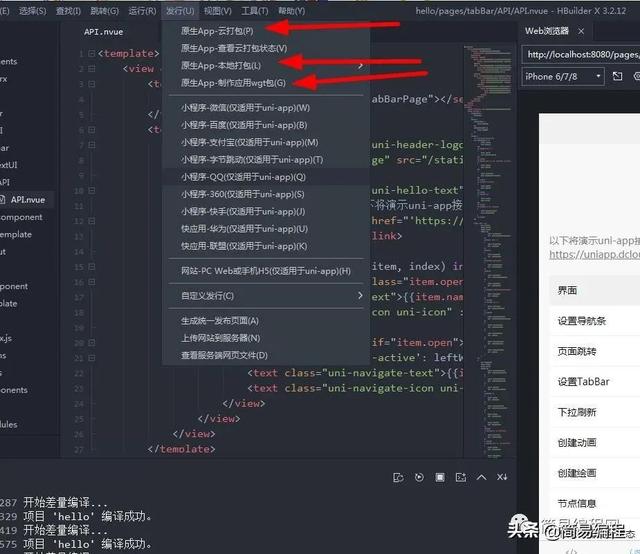Click the rotate screen icon beside device selector
The image size is (640, 554).
tap(618, 76)
